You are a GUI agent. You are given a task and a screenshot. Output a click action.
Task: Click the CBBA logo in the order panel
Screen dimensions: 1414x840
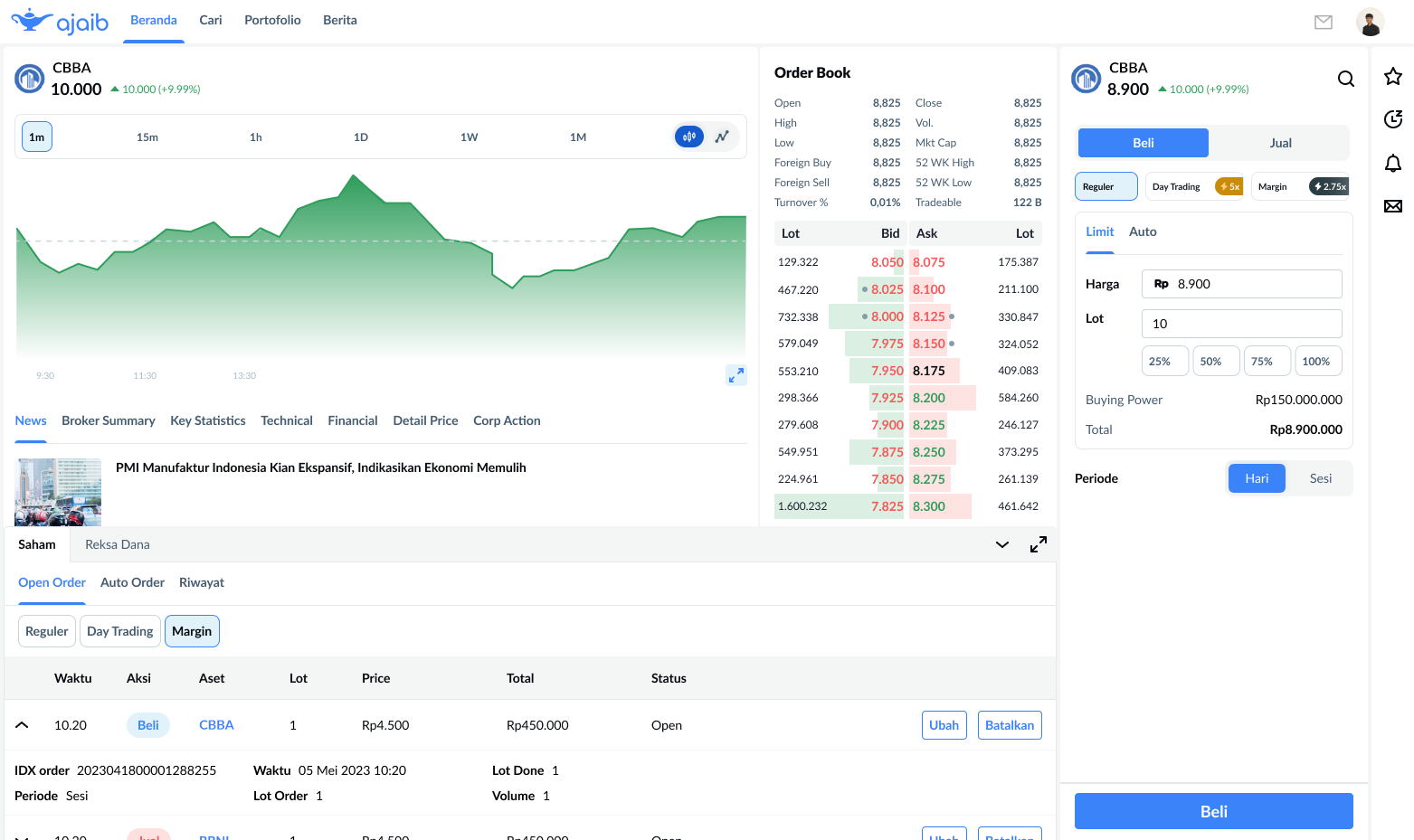[1087, 79]
